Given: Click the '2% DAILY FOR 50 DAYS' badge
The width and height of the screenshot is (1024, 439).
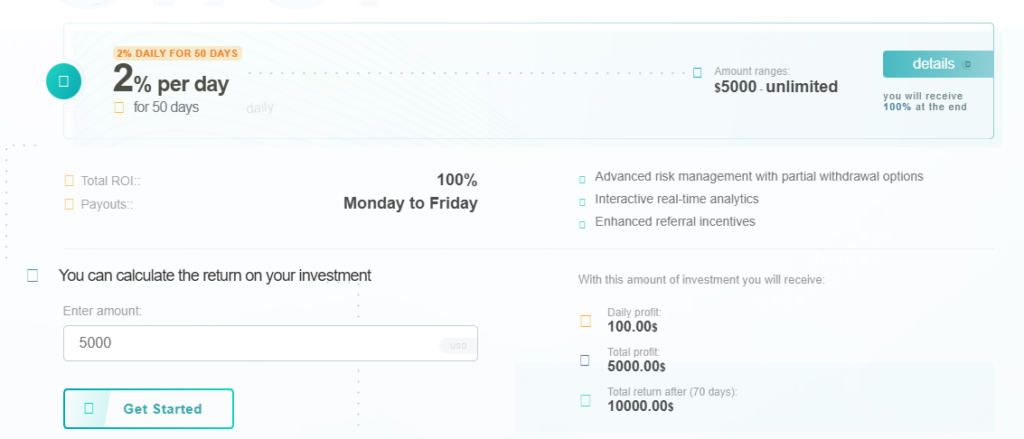Looking at the screenshot, I should coord(178,53).
